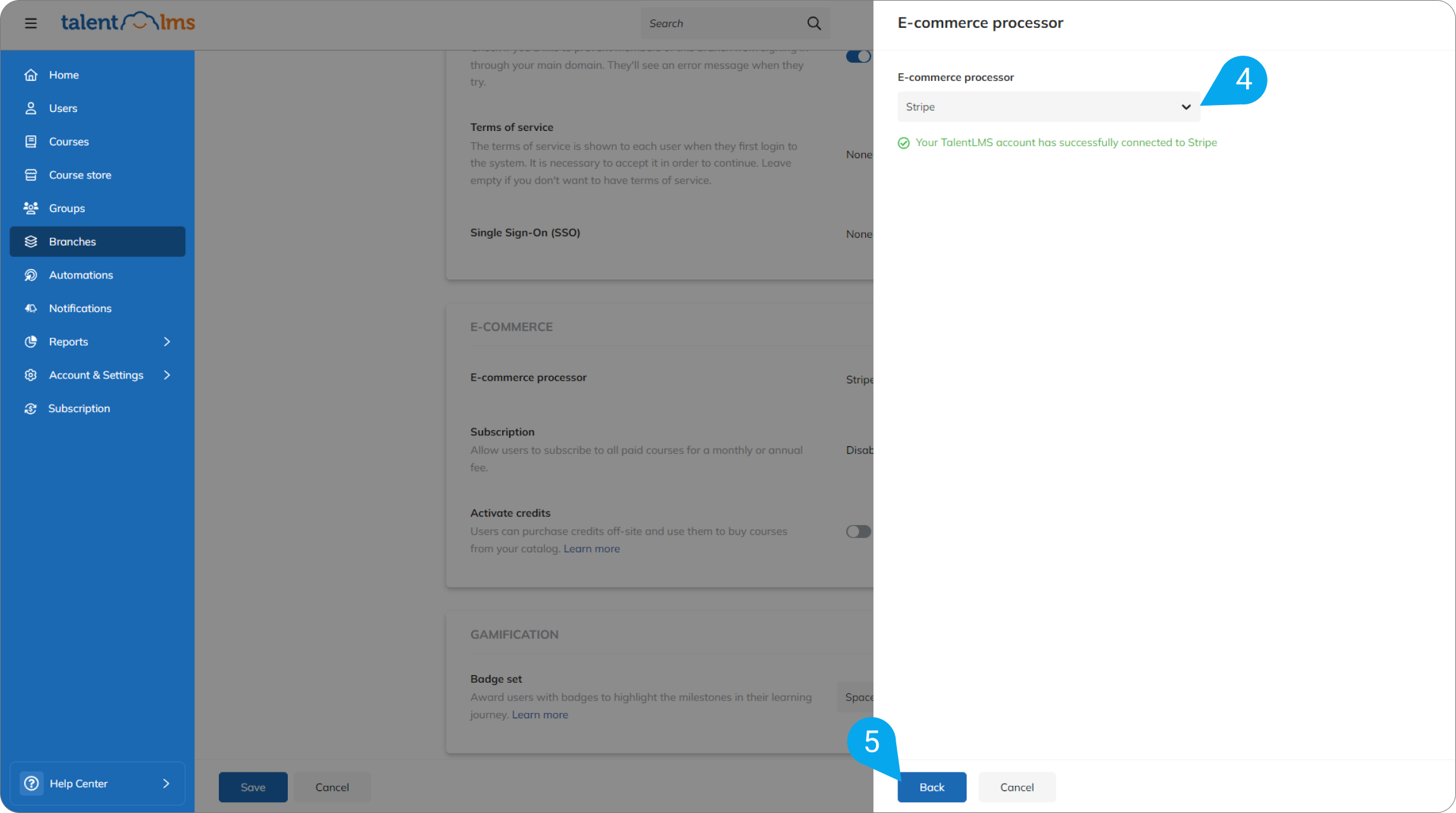This screenshot has height=813, width=1456.
Task: Open Learn more link under Activate credits
Action: click(591, 549)
